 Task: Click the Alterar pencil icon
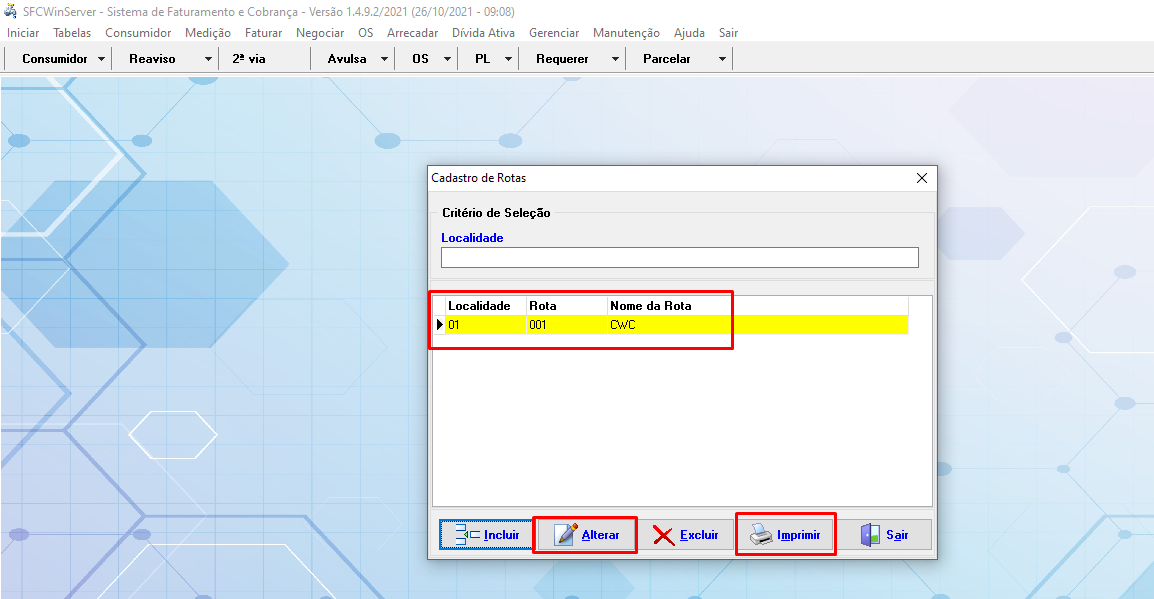point(566,535)
